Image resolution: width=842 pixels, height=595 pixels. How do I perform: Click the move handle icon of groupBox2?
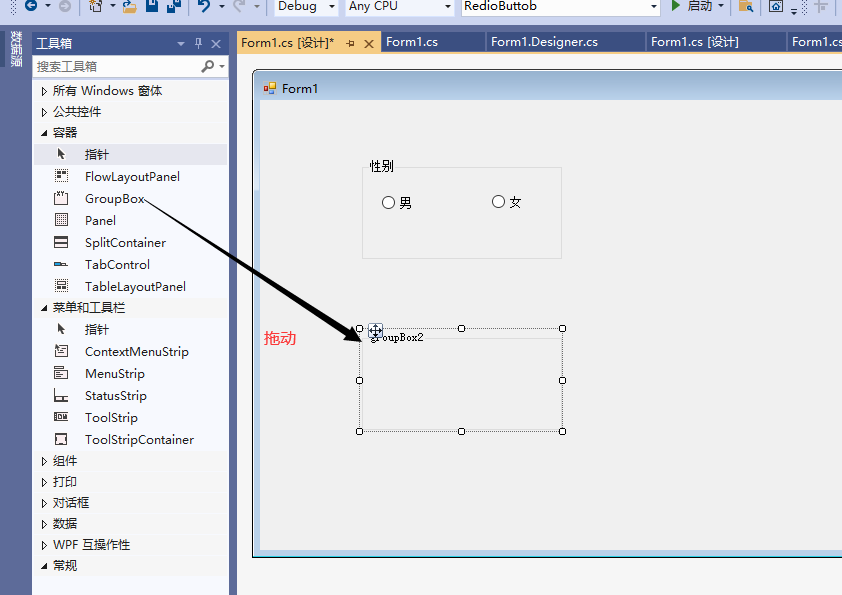tap(375, 330)
